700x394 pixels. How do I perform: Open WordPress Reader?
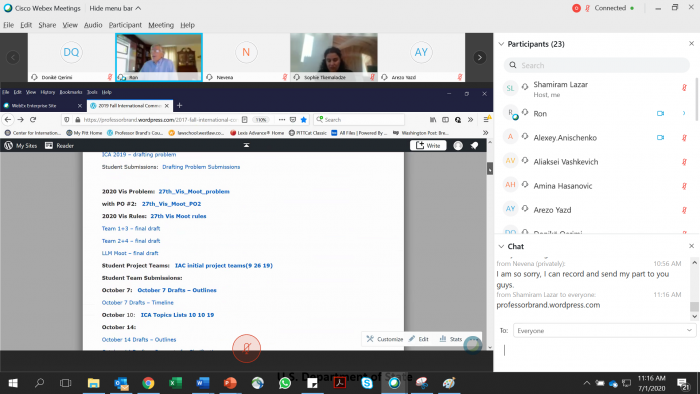point(59,145)
